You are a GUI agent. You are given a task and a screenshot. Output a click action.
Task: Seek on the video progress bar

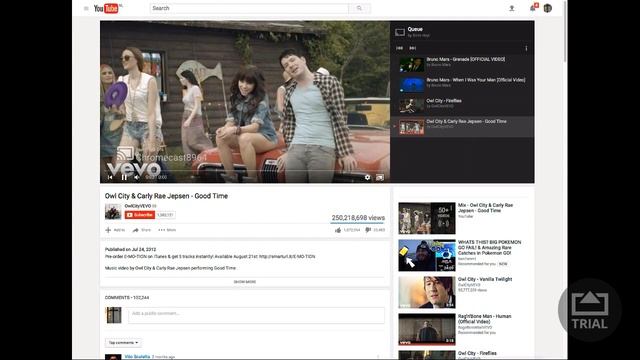(245, 171)
